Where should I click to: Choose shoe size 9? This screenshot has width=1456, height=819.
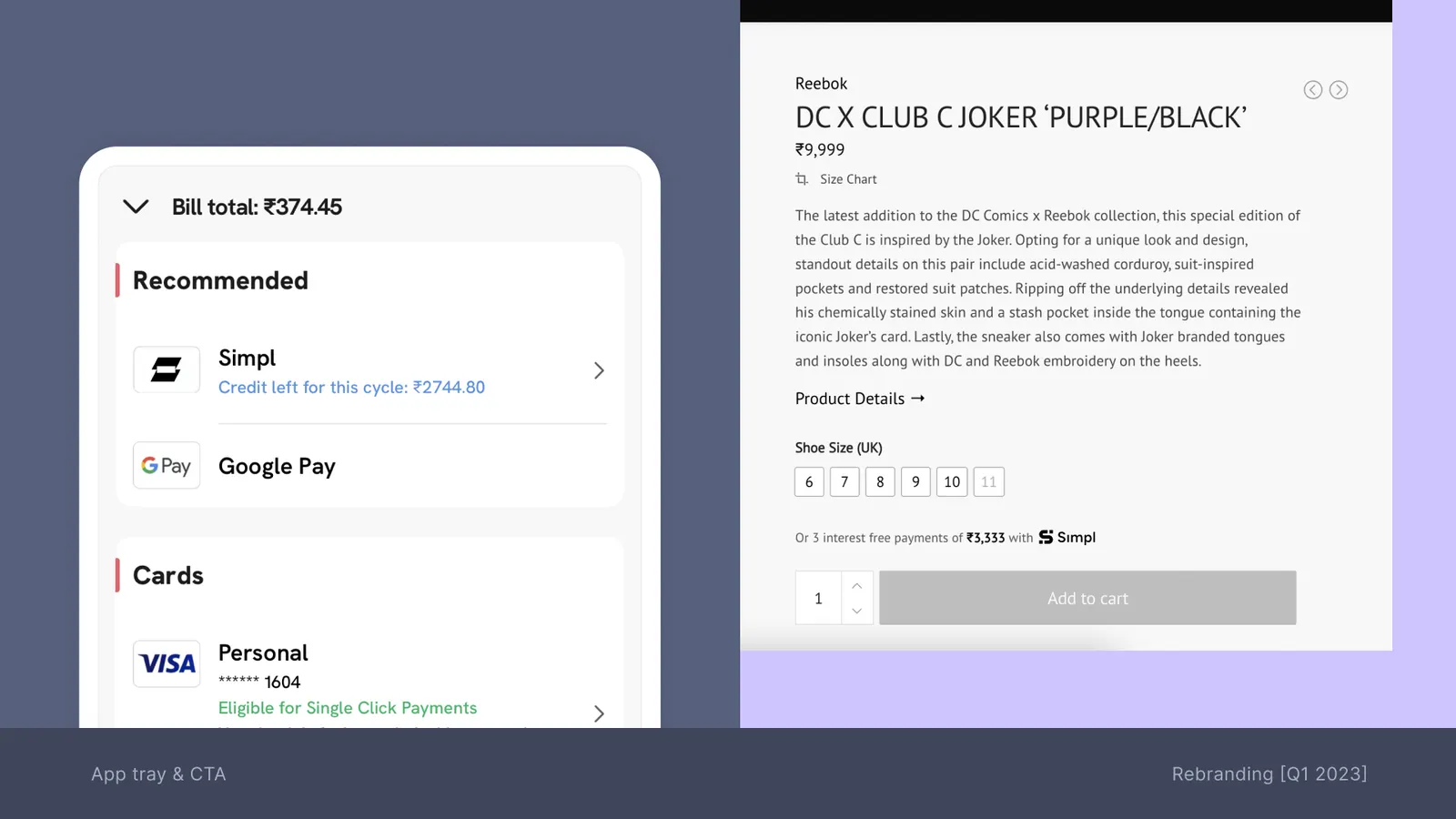tap(915, 481)
